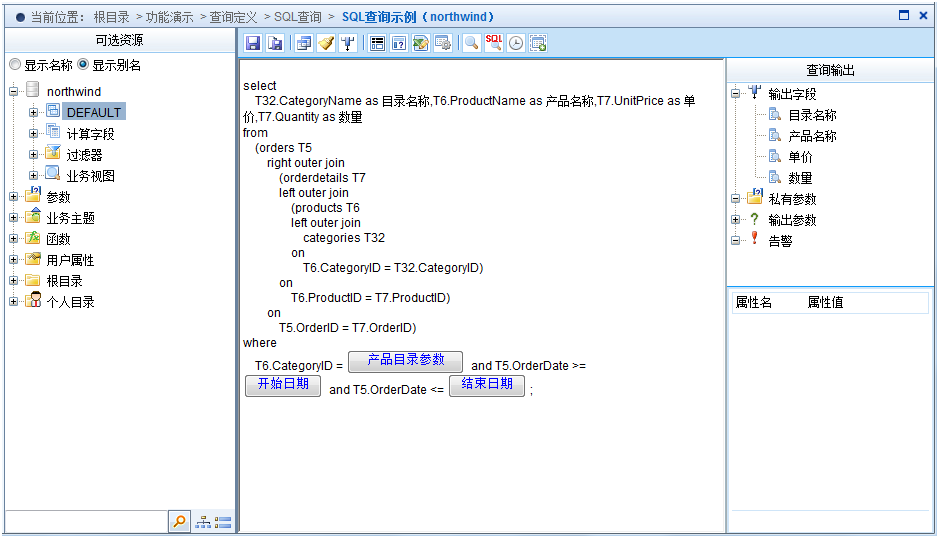Viewport: 939px width, 538px height.
Task: Expand the 业务视图 node
Action: click(x=33, y=176)
